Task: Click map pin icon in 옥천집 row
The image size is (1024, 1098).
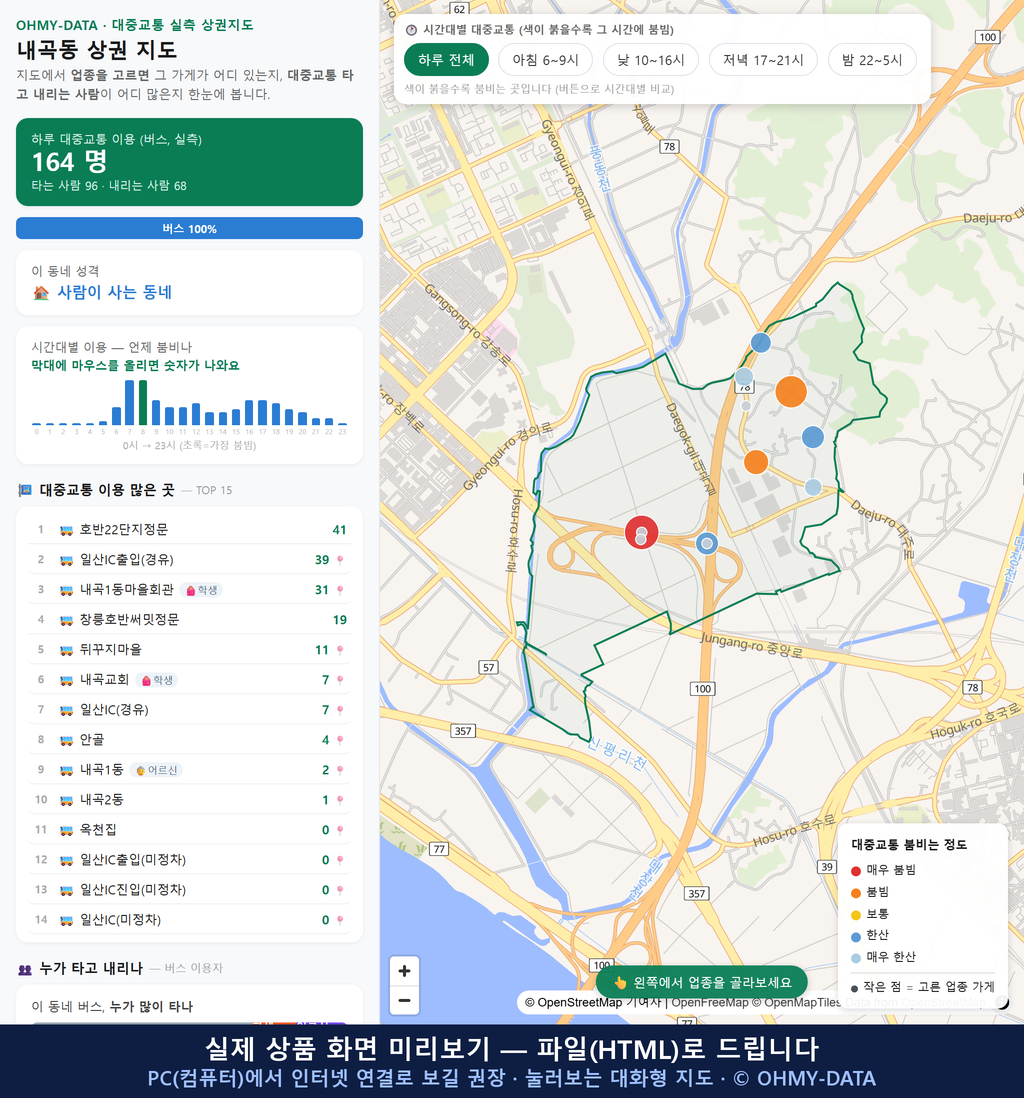Action: (x=340, y=830)
